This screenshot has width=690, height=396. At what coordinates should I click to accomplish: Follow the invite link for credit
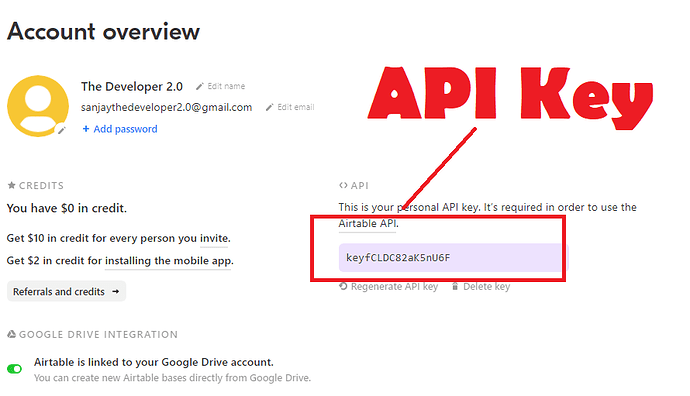pos(215,238)
